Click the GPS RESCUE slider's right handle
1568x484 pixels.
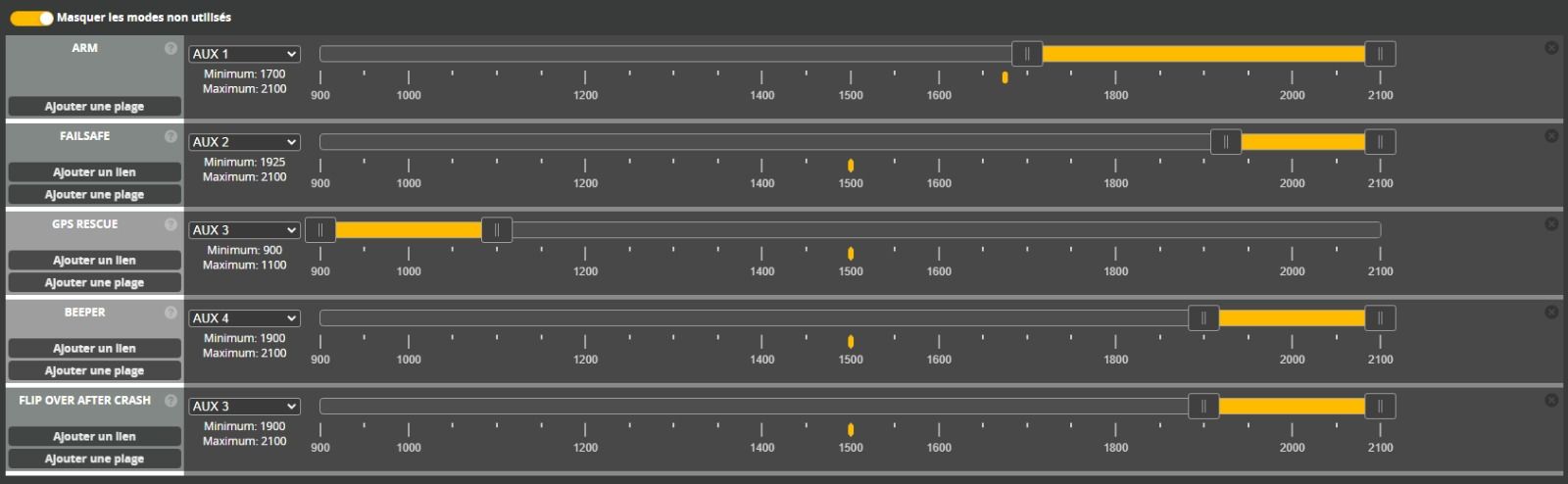coord(497,230)
